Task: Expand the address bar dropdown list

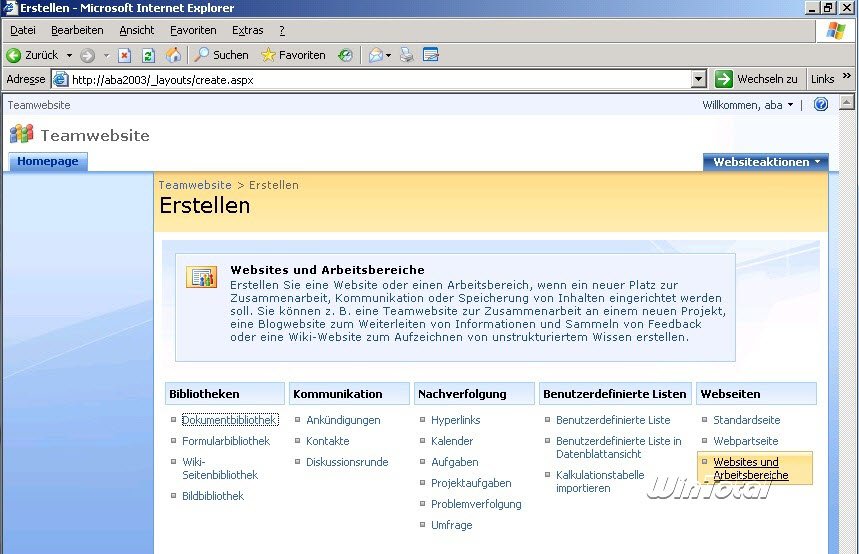Action: [698, 79]
